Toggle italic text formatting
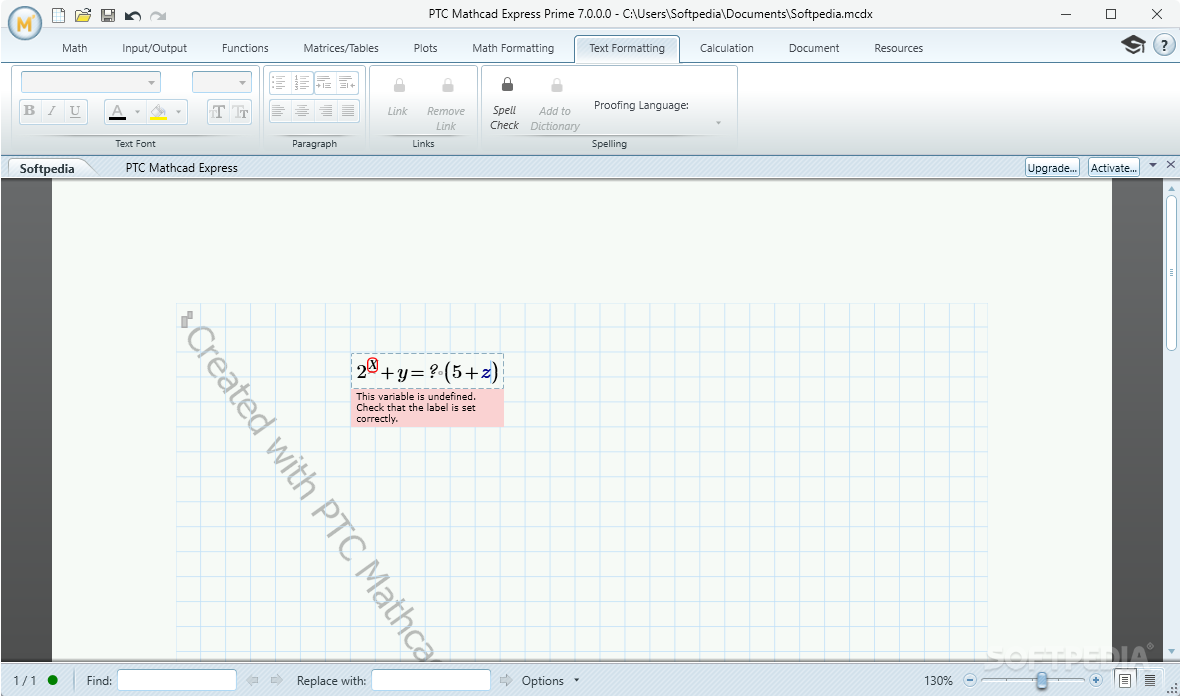Screen dimensions: 1181x697 [52, 112]
